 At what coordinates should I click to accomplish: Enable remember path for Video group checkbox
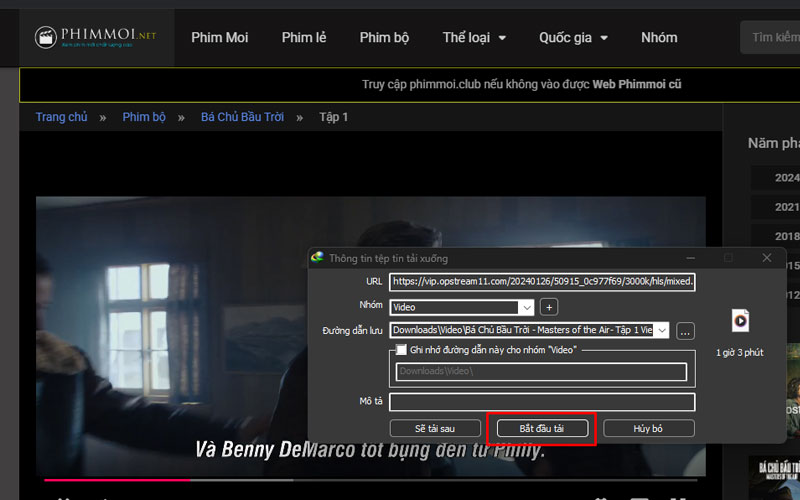pyautogui.click(x=402, y=350)
